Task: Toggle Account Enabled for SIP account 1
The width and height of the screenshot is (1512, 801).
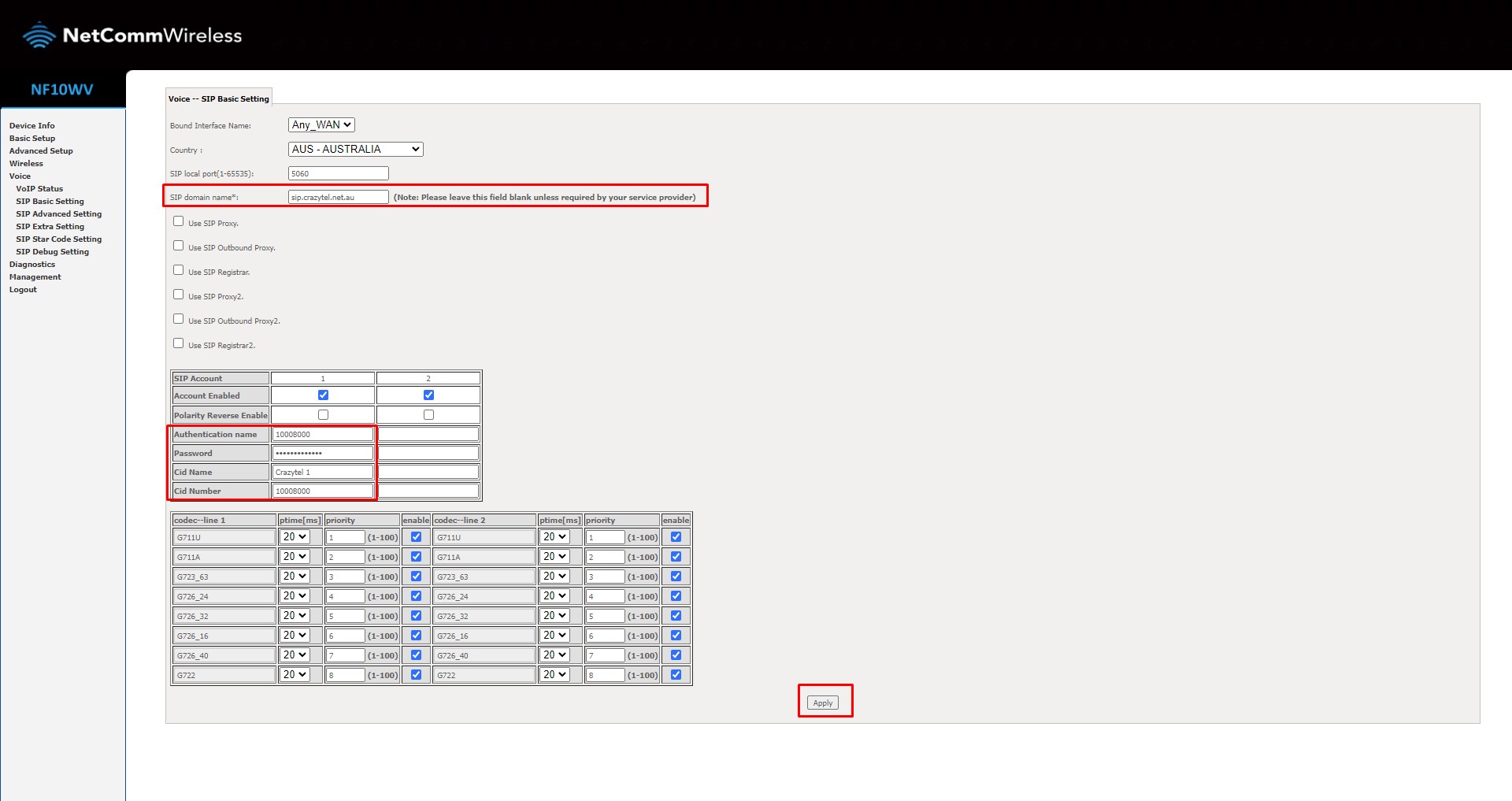Action: (x=323, y=395)
